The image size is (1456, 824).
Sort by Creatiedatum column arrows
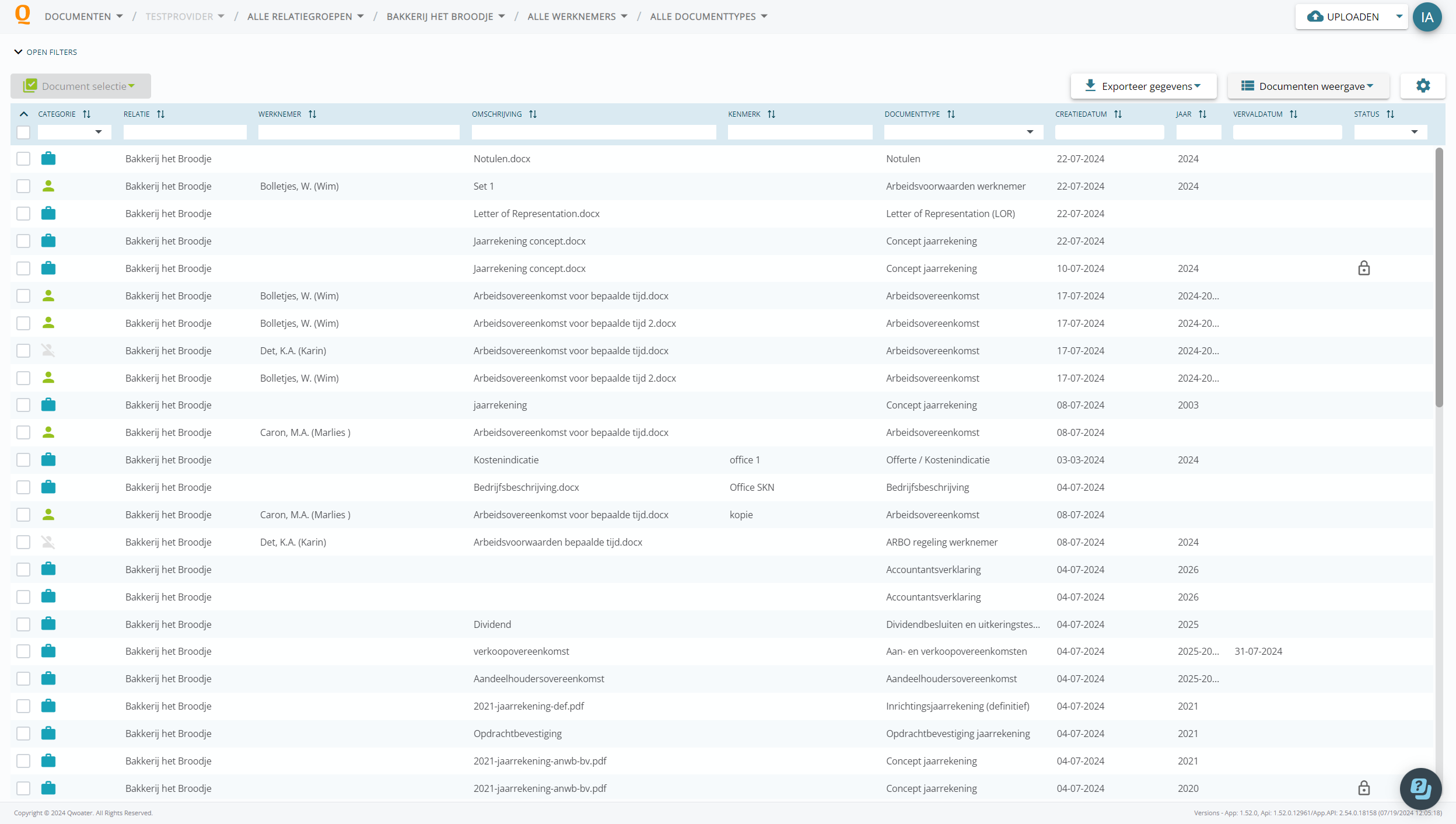coord(1118,114)
